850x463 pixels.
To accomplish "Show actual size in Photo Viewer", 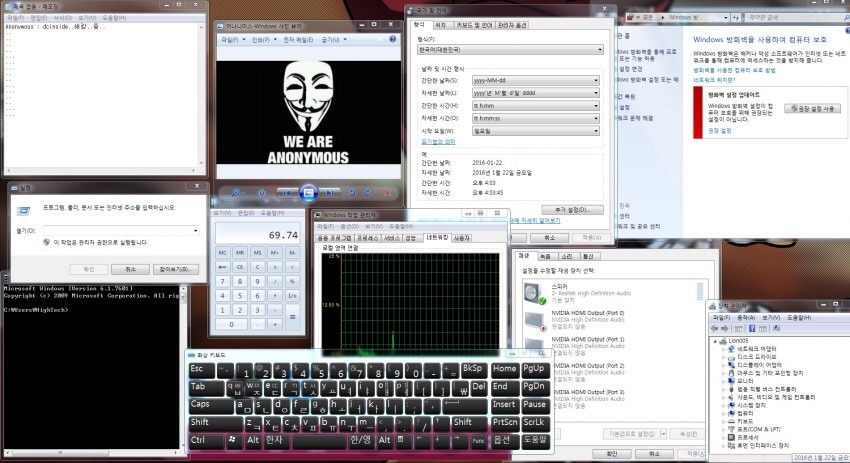I will [262, 193].
